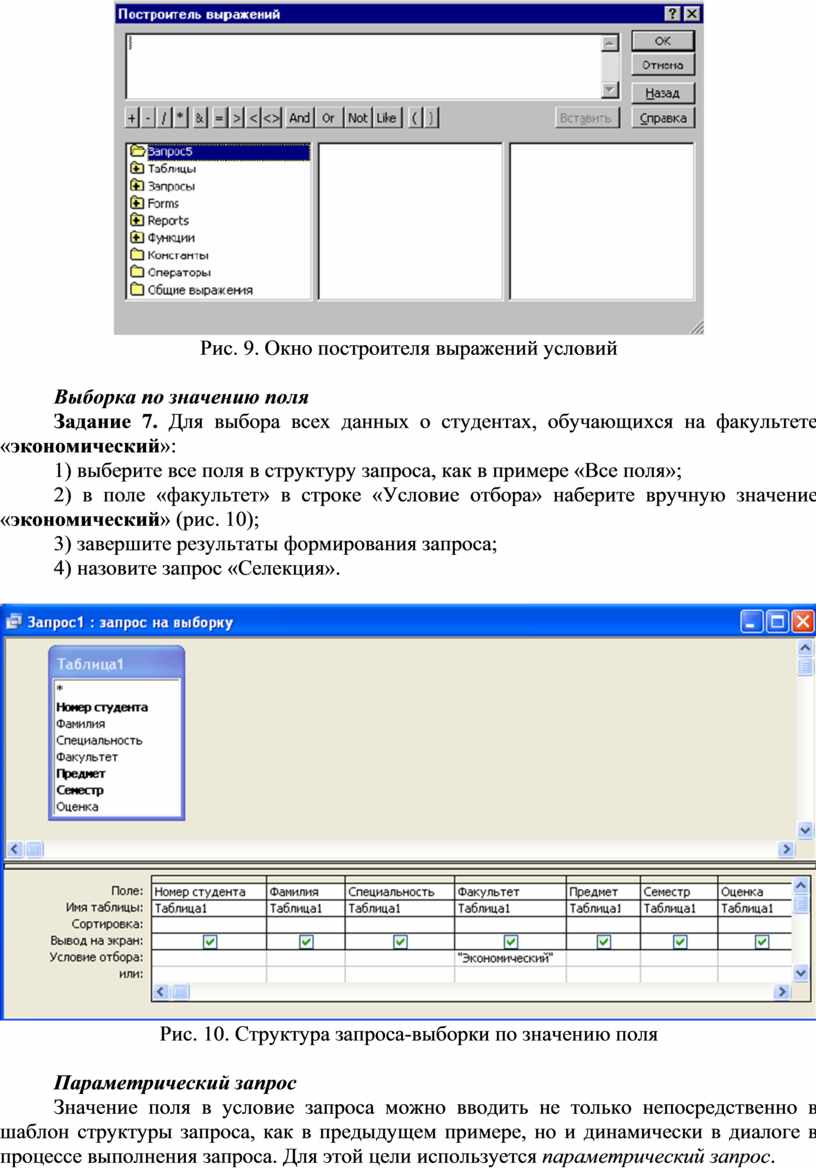Select Факультет in Таблица1 field list
This screenshot has width=816, height=1169.
point(117,757)
